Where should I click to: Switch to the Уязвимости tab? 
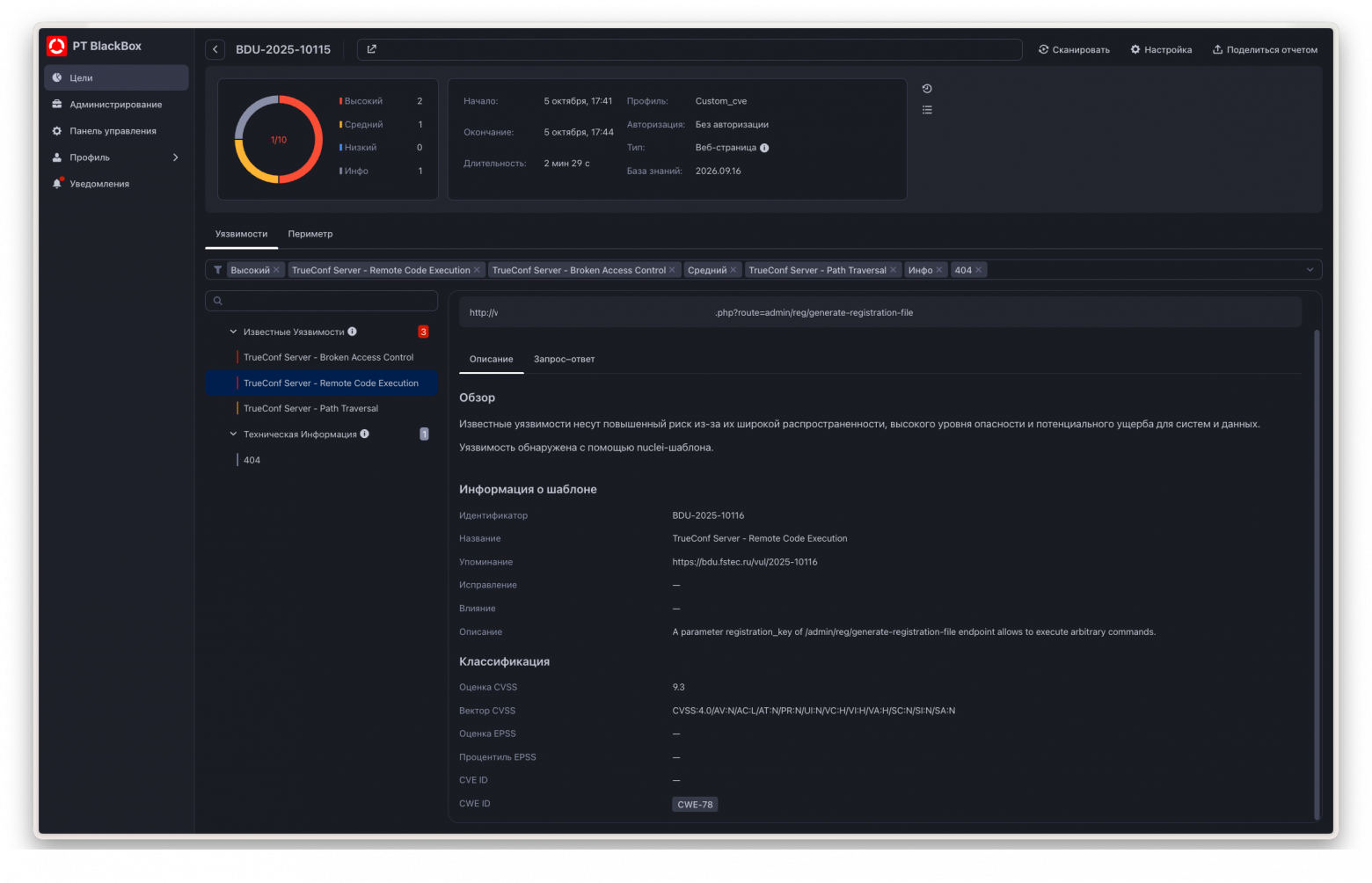[x=241, y=234]
